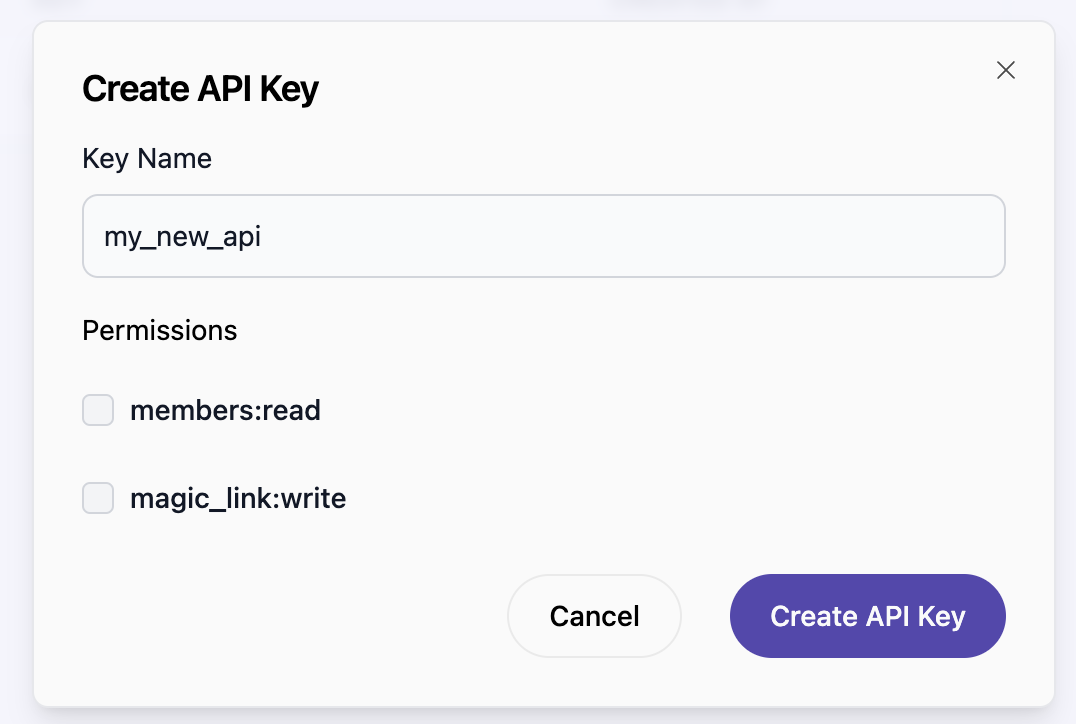Click the Create API Key button
Image resolution: width=1076 pixels, height=724 pixels.
pyautogui.click(x=866, y=616)
